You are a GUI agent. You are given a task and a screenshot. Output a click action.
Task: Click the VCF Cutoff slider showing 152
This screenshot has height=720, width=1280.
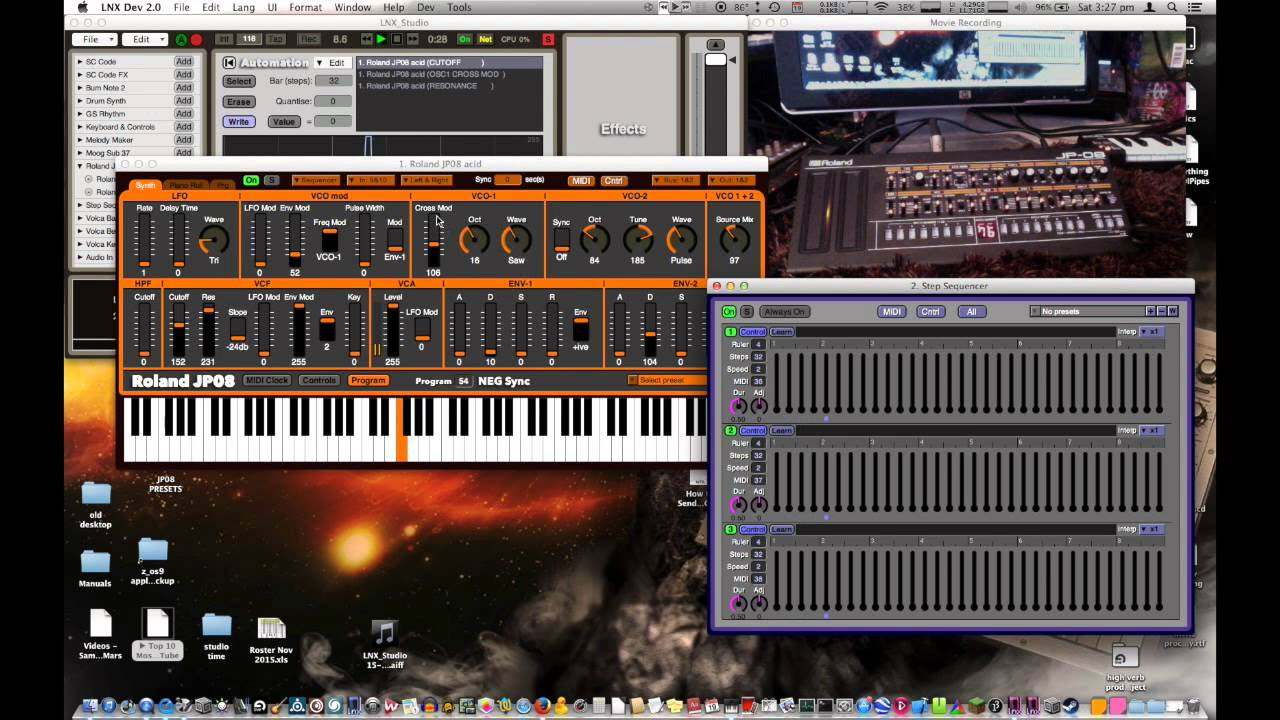click(x=178, y=330)
